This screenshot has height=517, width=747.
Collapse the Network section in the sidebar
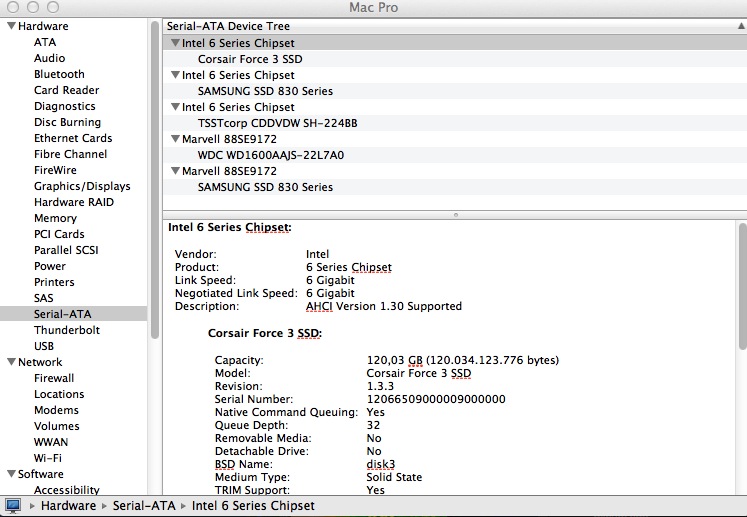pyautogui.click(x=11, y=362)
